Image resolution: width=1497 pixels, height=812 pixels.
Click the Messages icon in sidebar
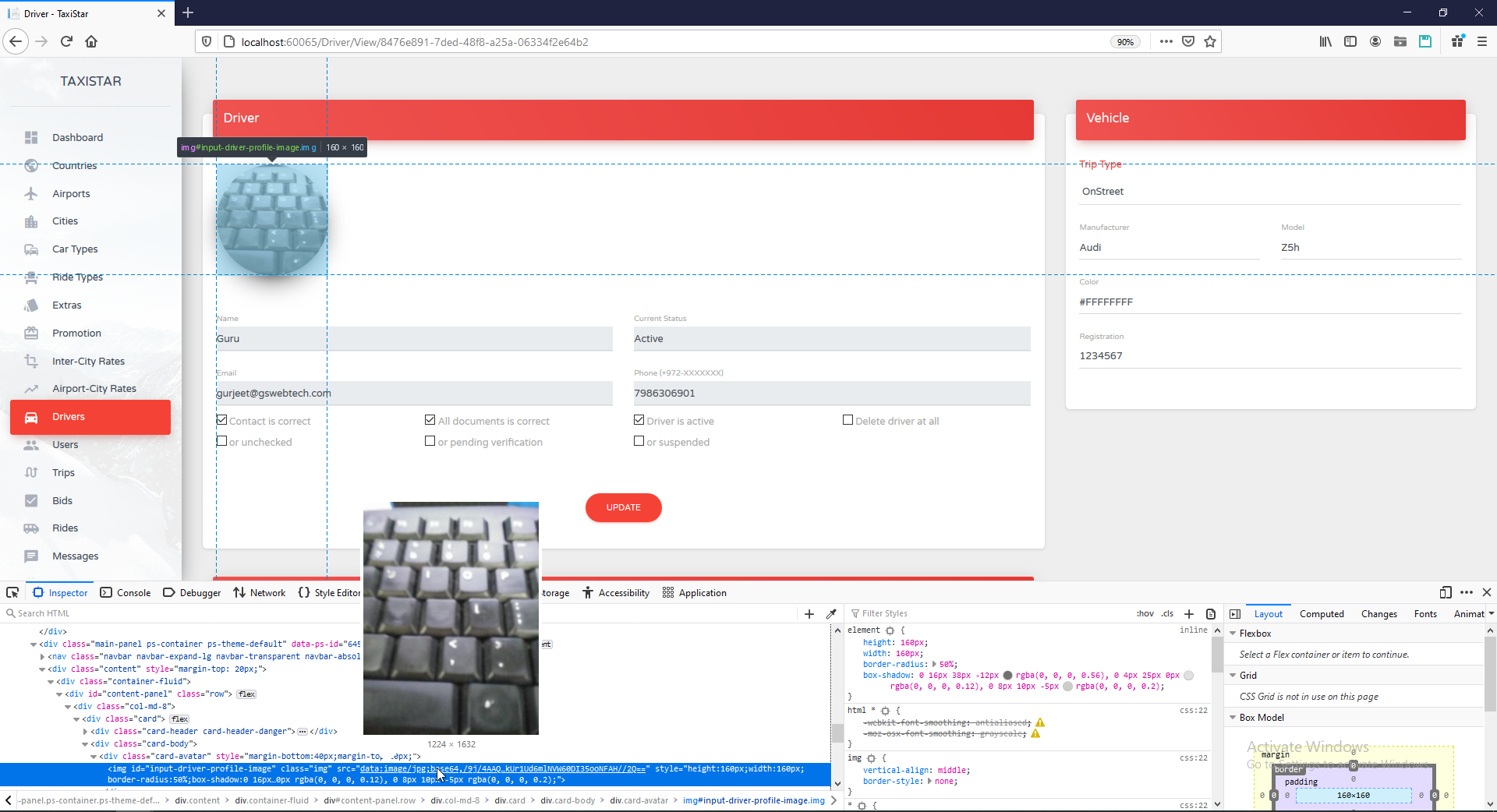pos(31,556)
